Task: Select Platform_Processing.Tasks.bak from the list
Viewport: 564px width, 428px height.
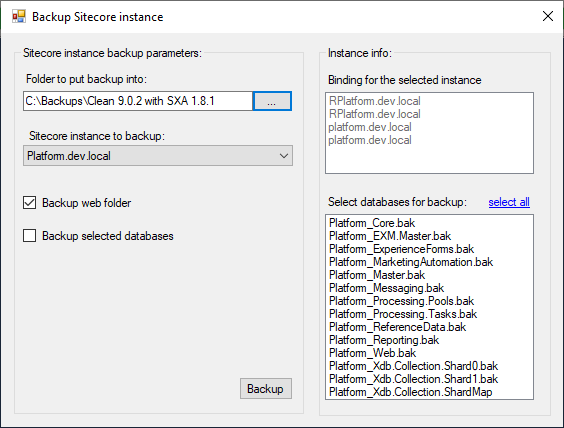Action: tap(403, 314)
